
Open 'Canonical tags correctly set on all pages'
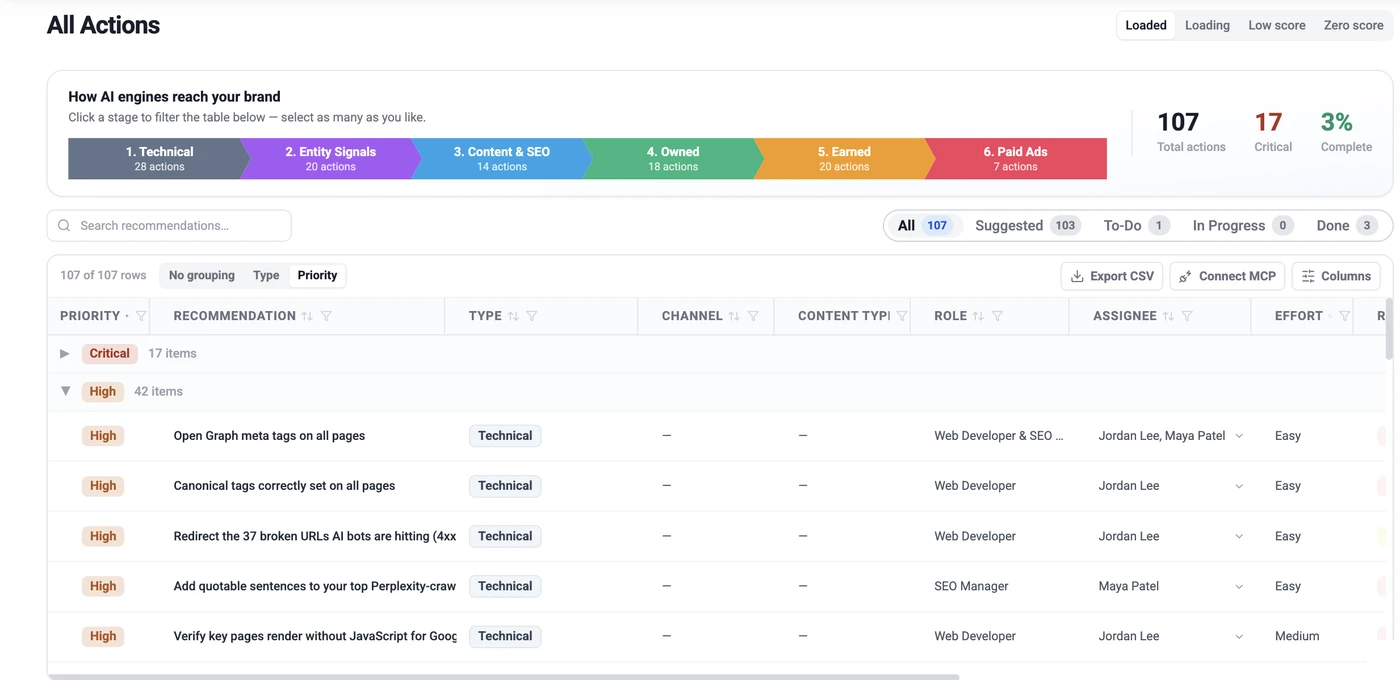(284, 486)
